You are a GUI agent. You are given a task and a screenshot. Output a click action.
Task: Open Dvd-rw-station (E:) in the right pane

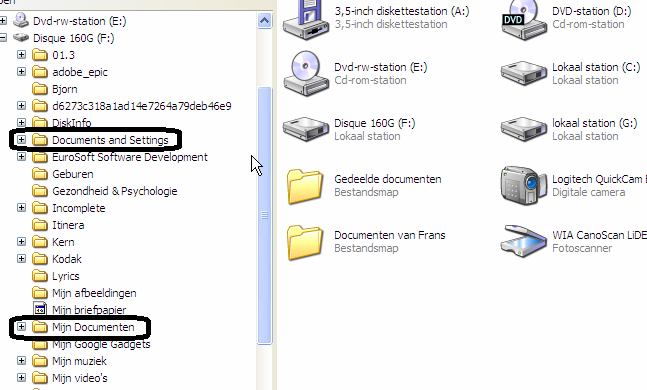click(x=306, y=73)
